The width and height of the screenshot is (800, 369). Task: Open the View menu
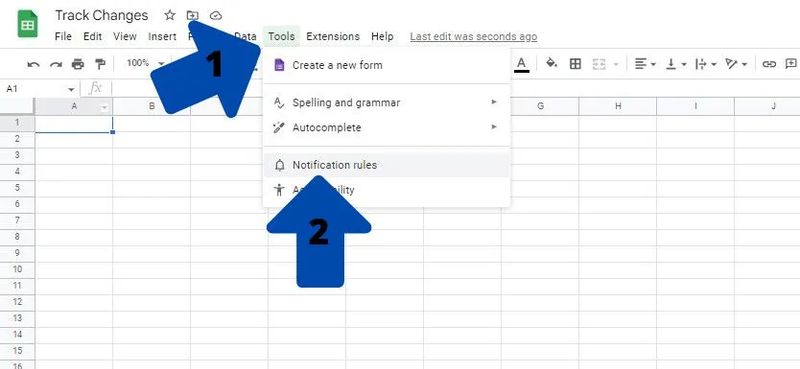tap(125, 37)
